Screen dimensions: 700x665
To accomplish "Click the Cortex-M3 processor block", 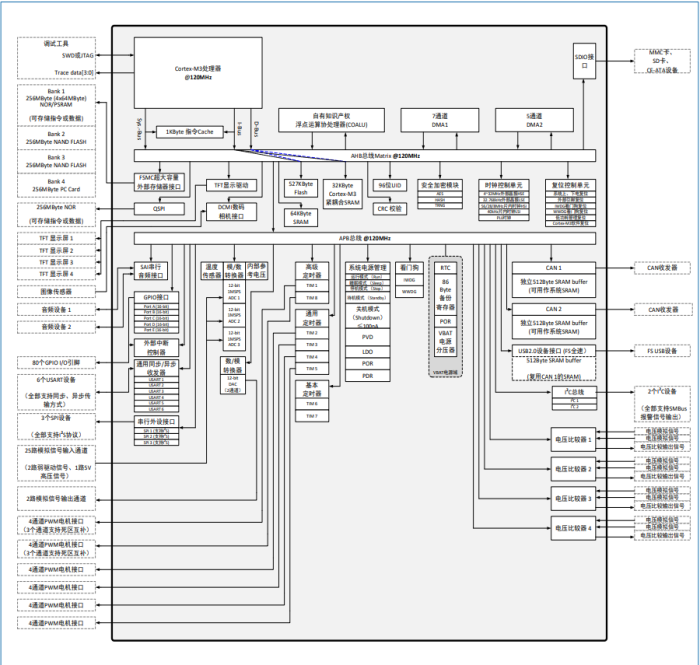I will pyautogui.click(x=198, y=72).
